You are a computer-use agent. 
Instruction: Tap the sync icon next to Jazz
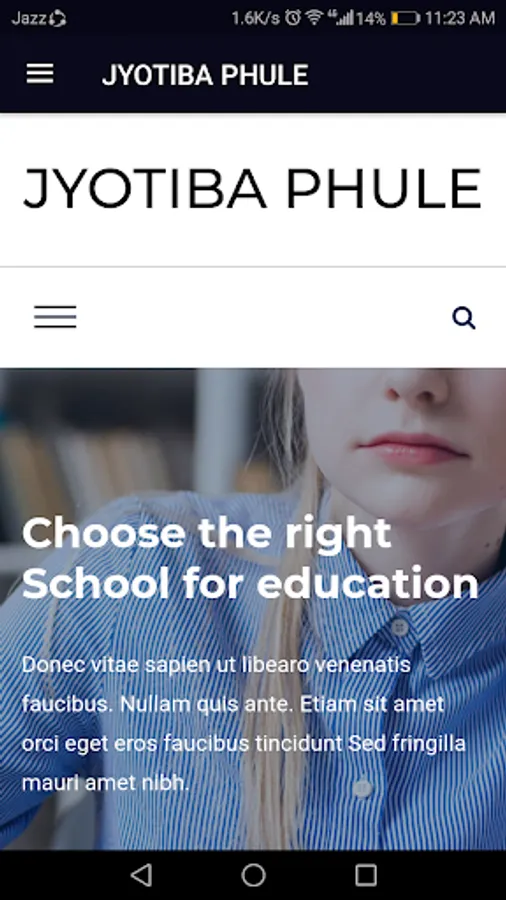(57, 19)
